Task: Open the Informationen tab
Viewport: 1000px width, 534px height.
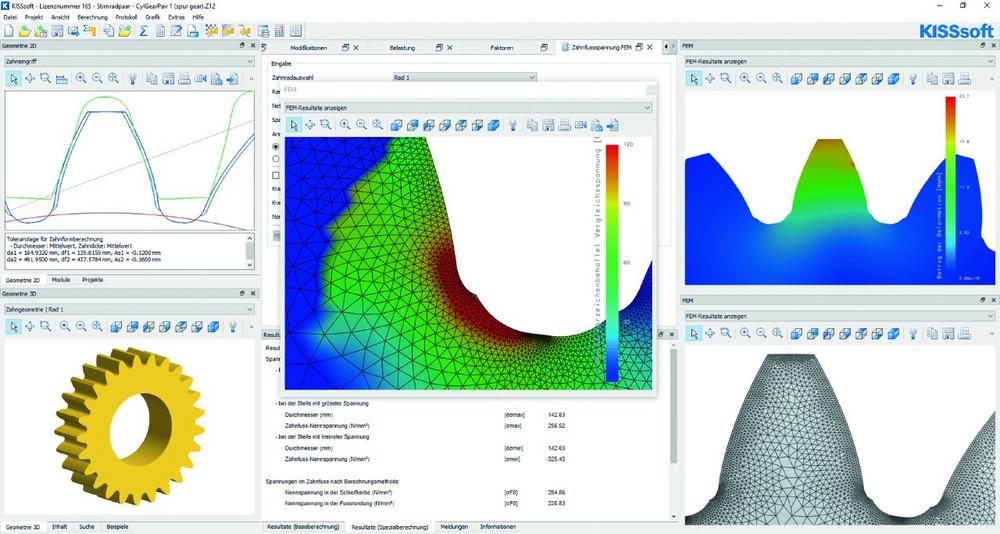Action: pos(498,527)
